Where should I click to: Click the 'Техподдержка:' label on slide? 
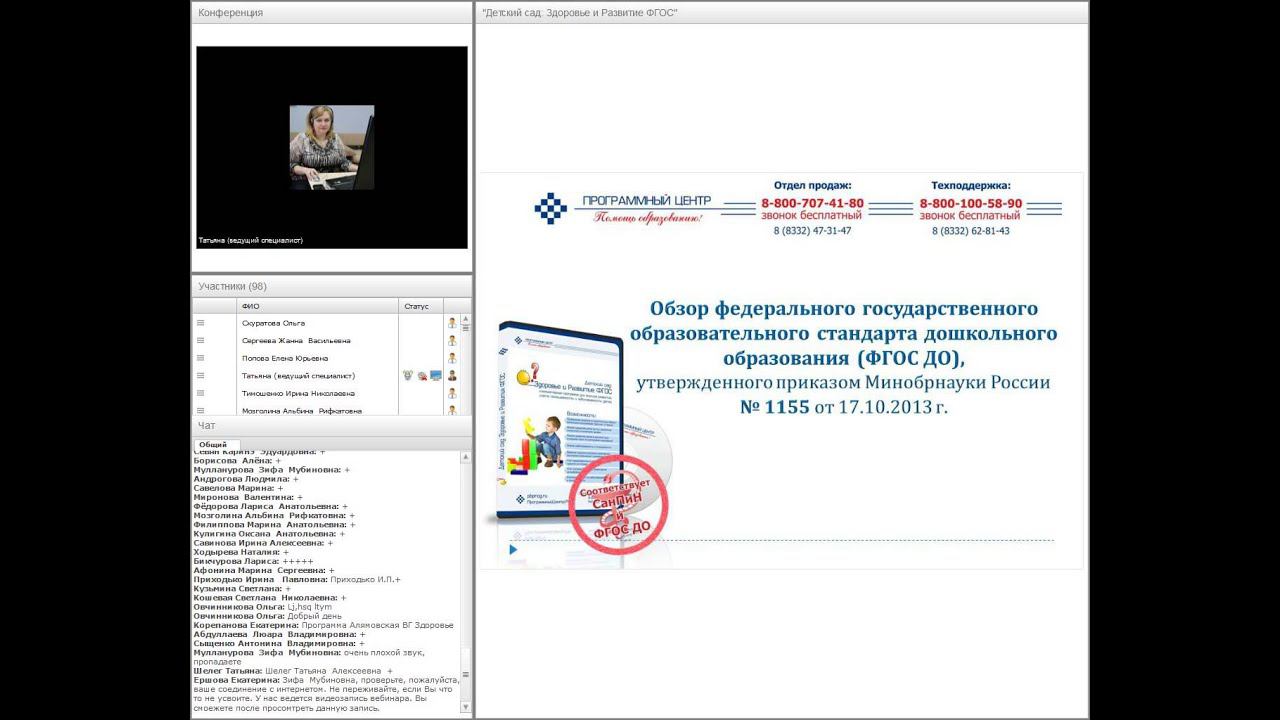click(971, 185)
